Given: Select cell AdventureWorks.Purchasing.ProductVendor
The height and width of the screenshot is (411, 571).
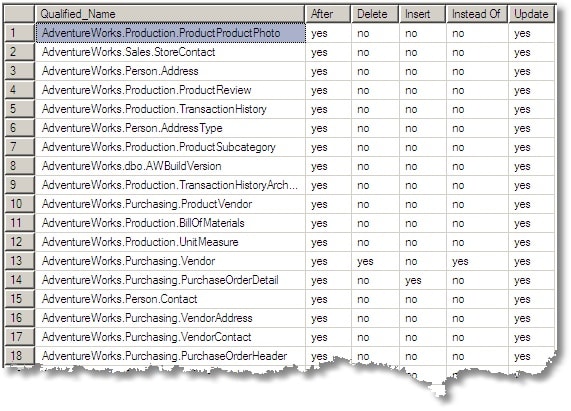Looking at the screenshot, I should (170, 204).
